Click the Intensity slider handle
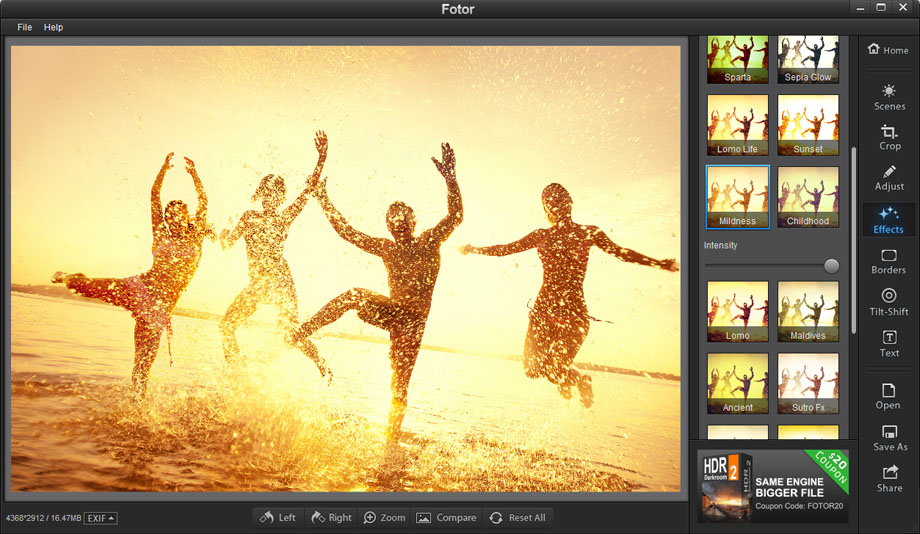 pyautogui.click(x=831, y=266)
